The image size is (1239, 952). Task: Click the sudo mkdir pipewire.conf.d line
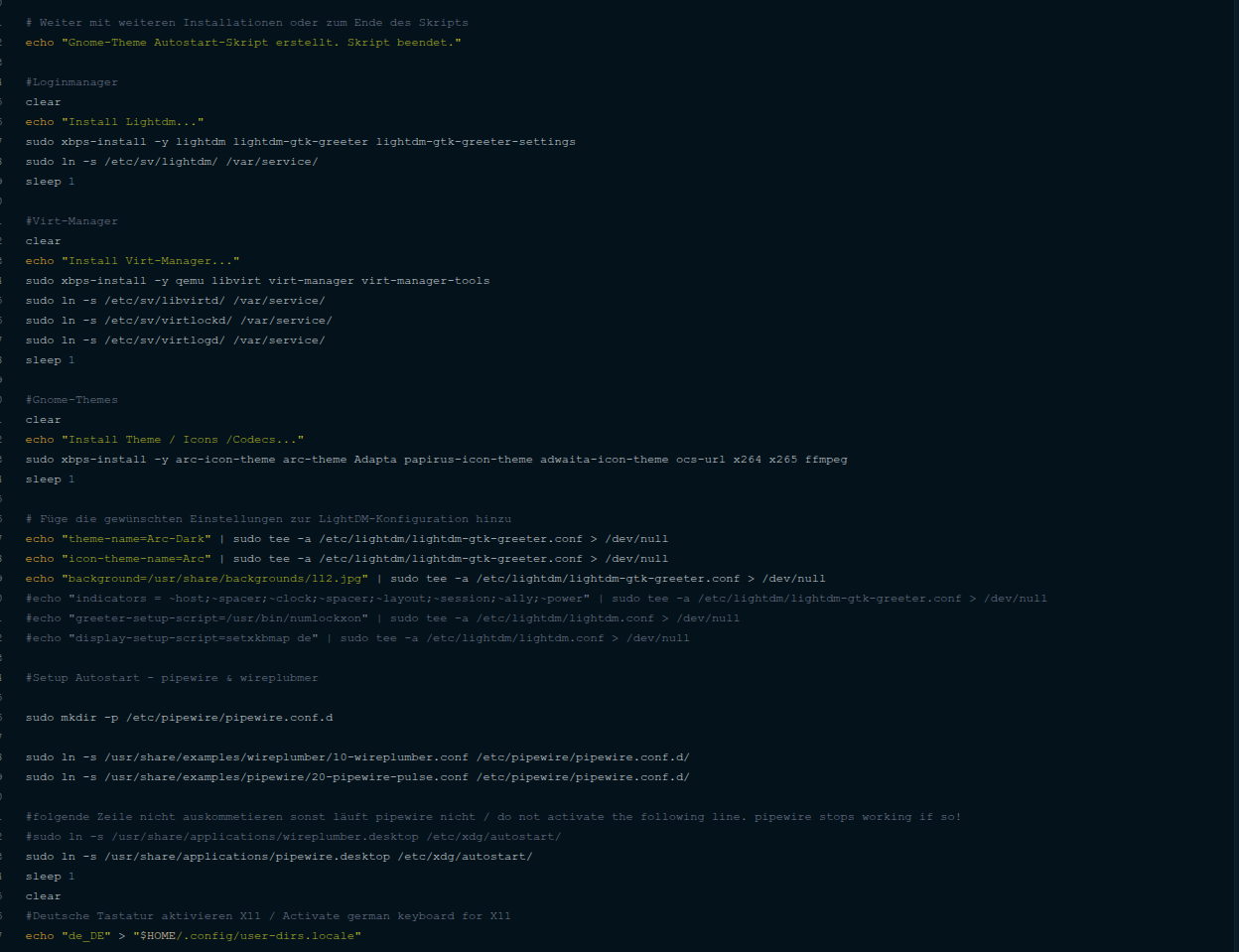179,718
